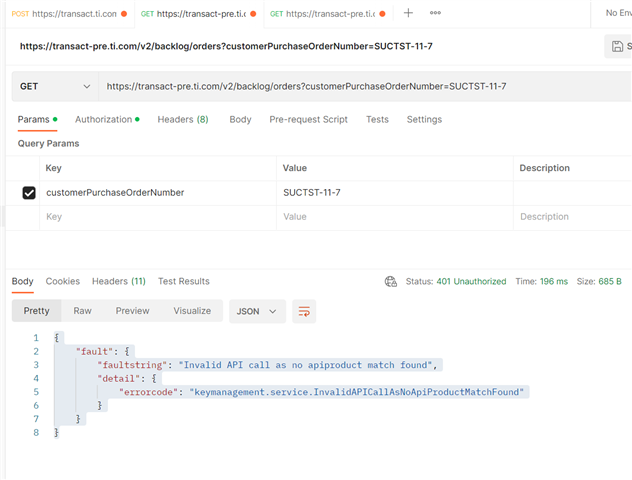Screen dimensions: 632x480
Task: Switch to the Authorization tab
Action: pyautogui.click(x=105, y=119)
